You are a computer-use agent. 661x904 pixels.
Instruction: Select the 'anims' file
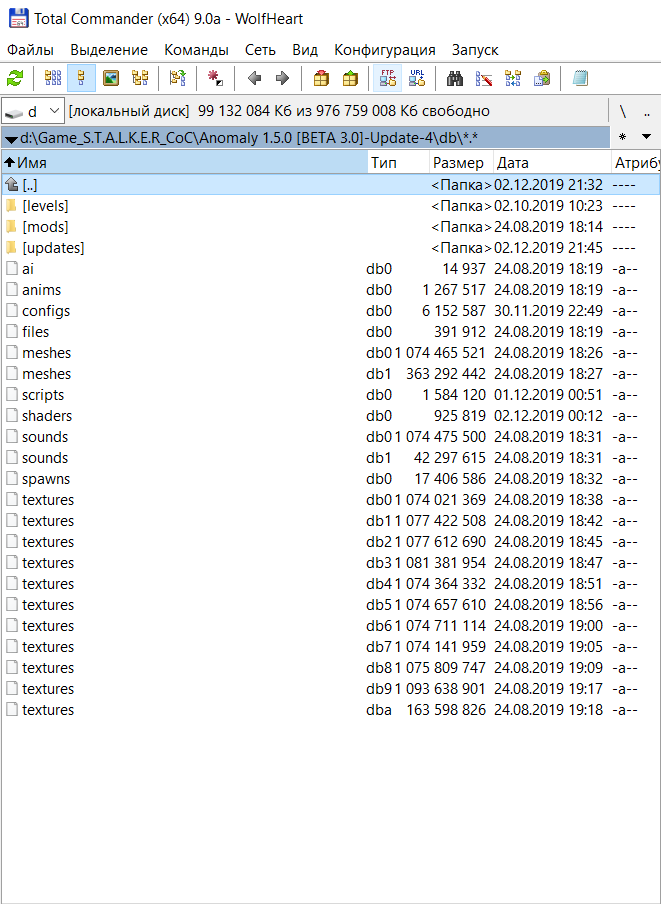tap(331, 289)
